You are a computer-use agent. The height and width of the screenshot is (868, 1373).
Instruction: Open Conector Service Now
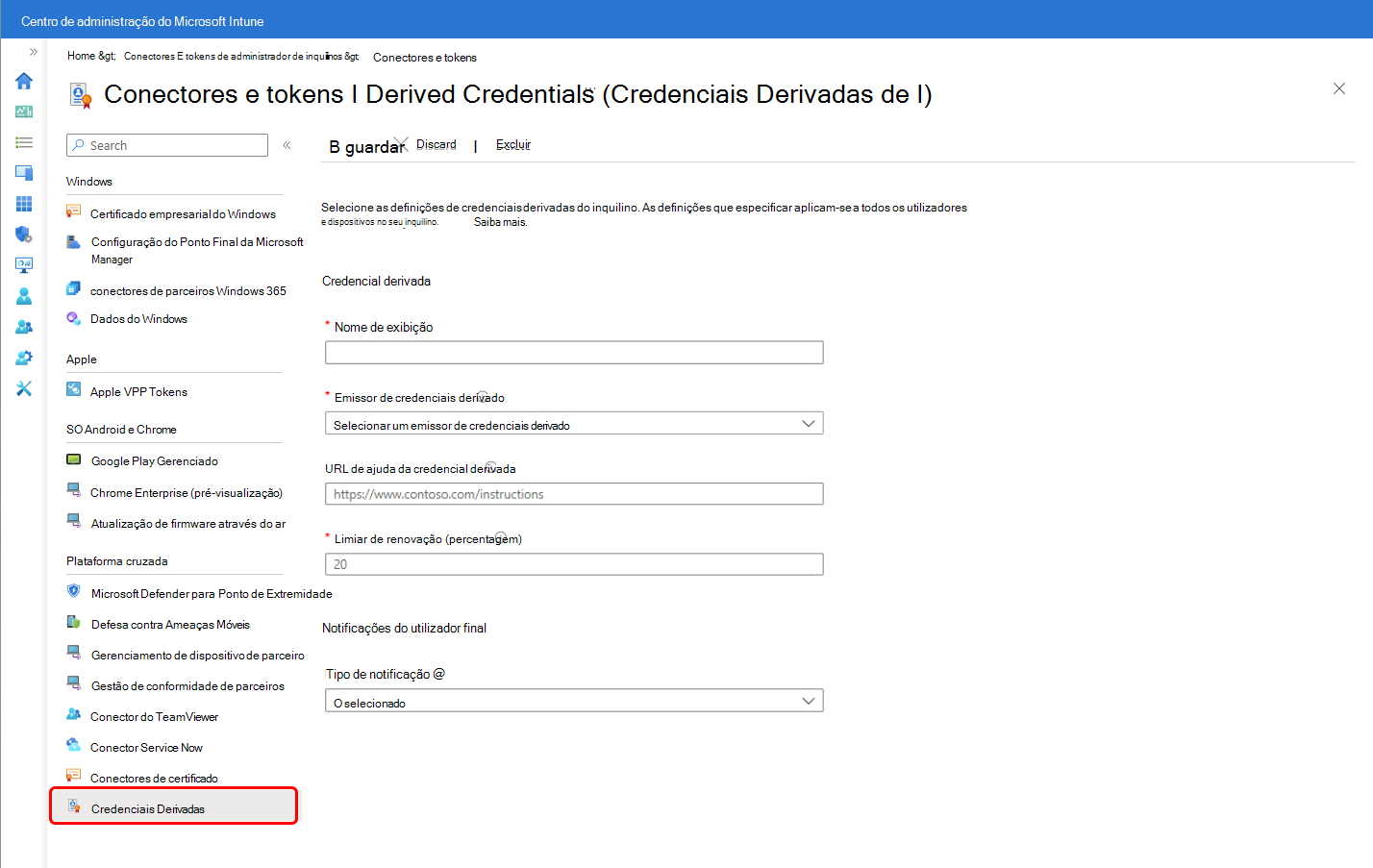click(x=146, y=747)
